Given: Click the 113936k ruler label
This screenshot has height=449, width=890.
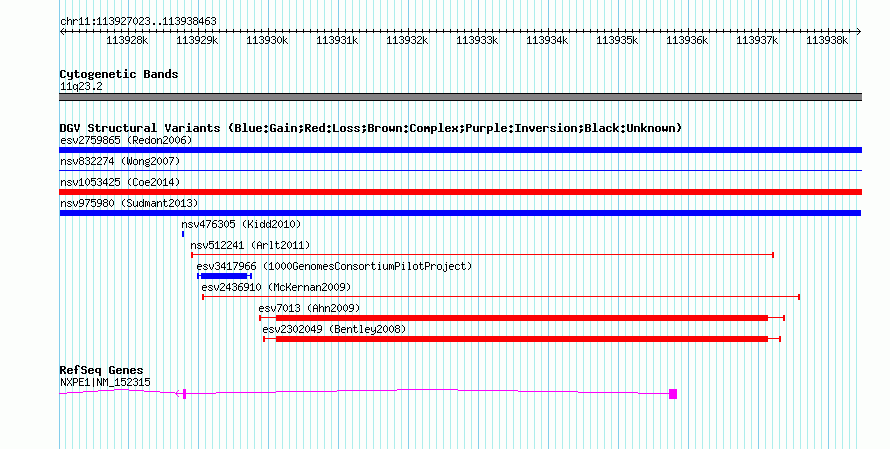Looking at the screenshot, I should [687, 41].
